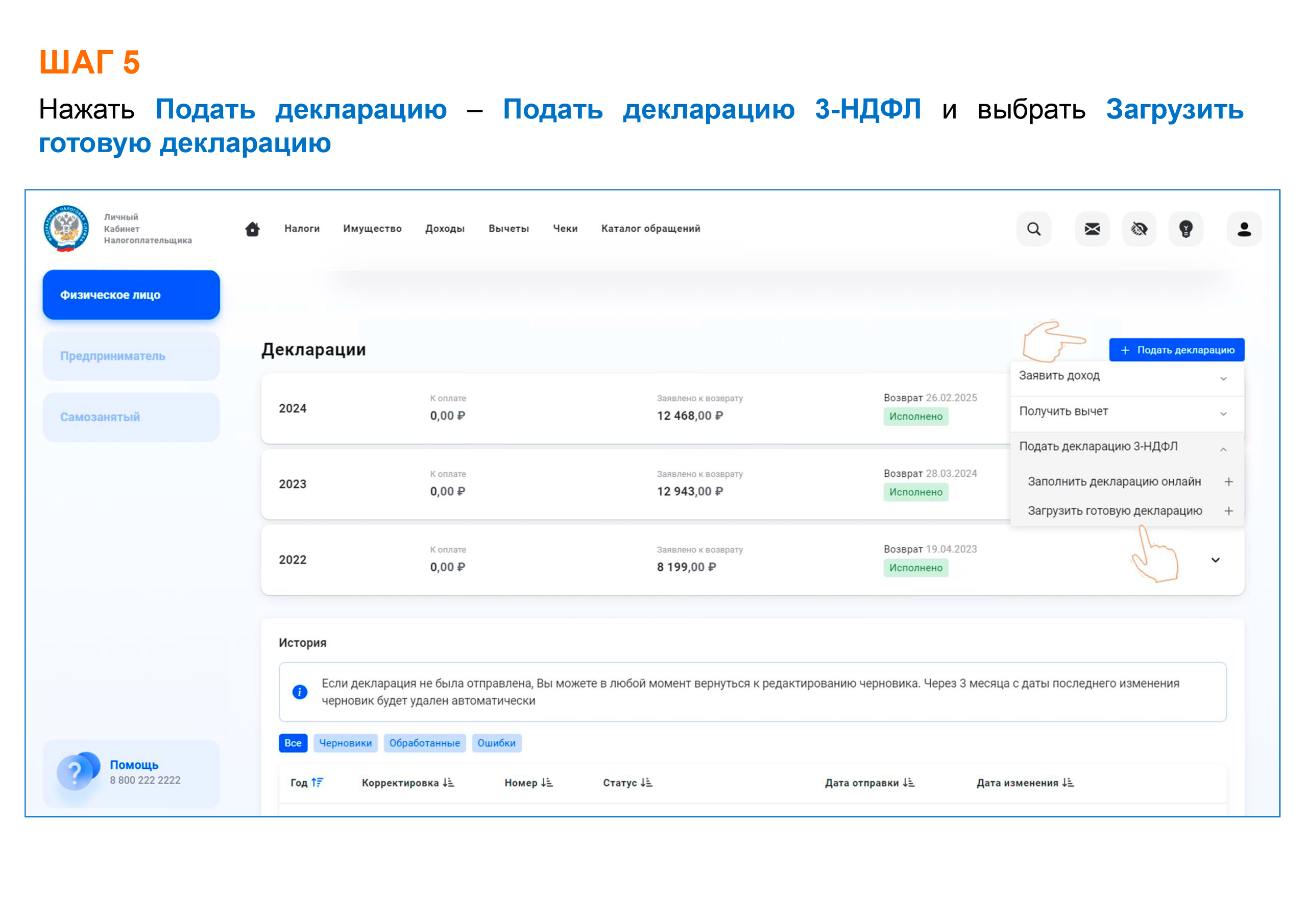
Task: Click the Подать декларацию button
Action: click(1176, 350)
